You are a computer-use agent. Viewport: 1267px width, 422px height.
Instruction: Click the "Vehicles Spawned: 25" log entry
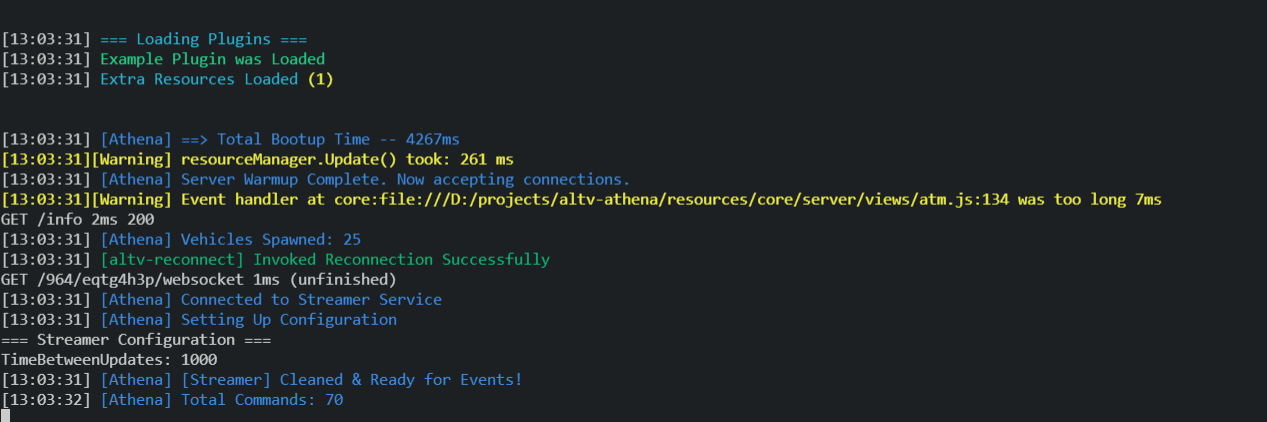pyautogui.click(x=271, y=239)
